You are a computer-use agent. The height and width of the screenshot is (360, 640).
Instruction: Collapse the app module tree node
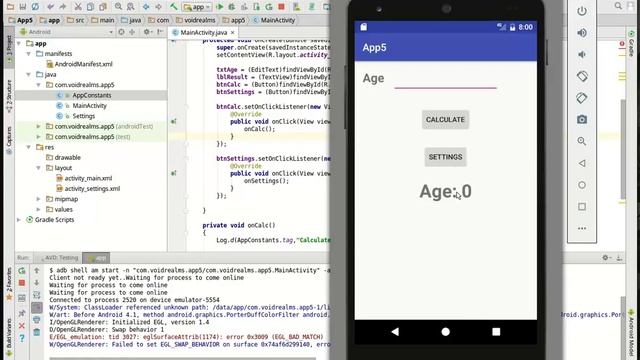coord(19,43)
